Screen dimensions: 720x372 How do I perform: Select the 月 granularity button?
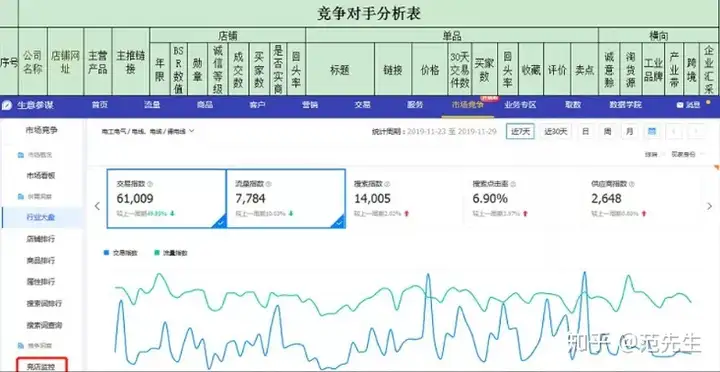pyautogui.click(x=630, y=132)
